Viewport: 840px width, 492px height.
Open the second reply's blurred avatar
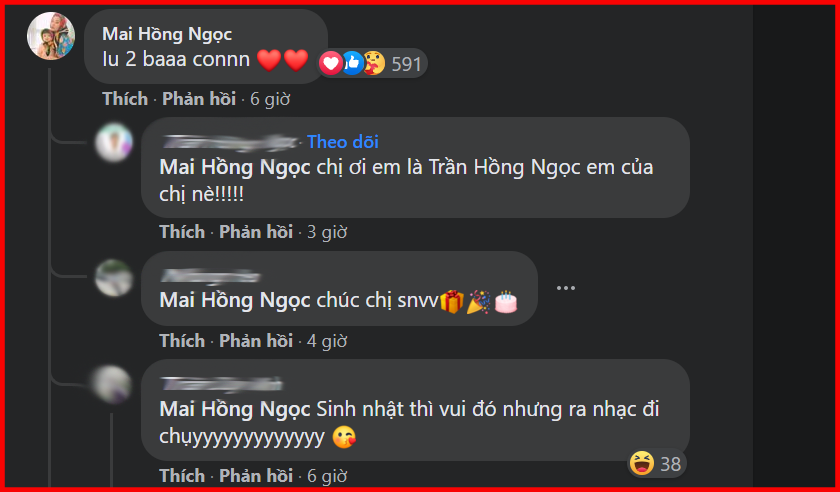tap(114, 278)
